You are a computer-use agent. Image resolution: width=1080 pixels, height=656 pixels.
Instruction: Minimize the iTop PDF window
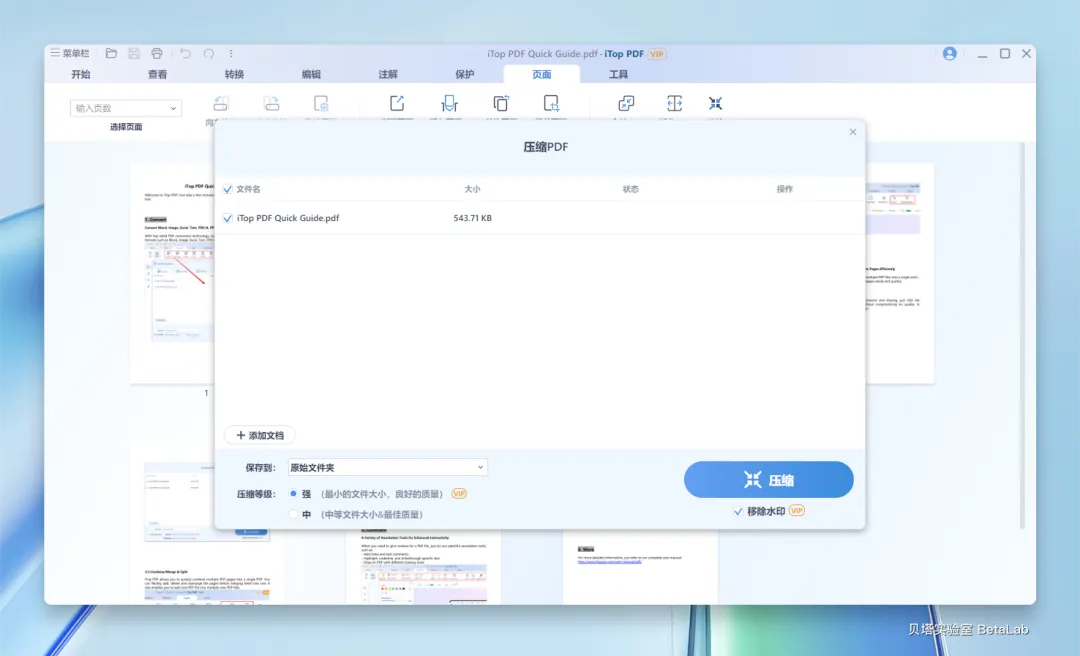point(982,54)
